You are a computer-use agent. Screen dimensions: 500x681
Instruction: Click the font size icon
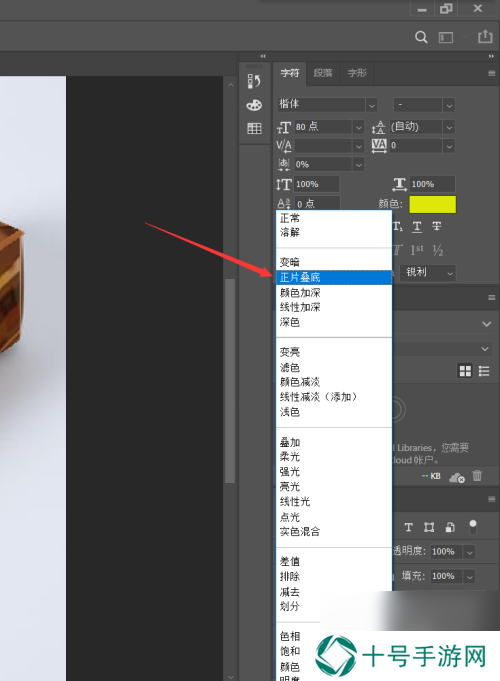pos(284,127)
